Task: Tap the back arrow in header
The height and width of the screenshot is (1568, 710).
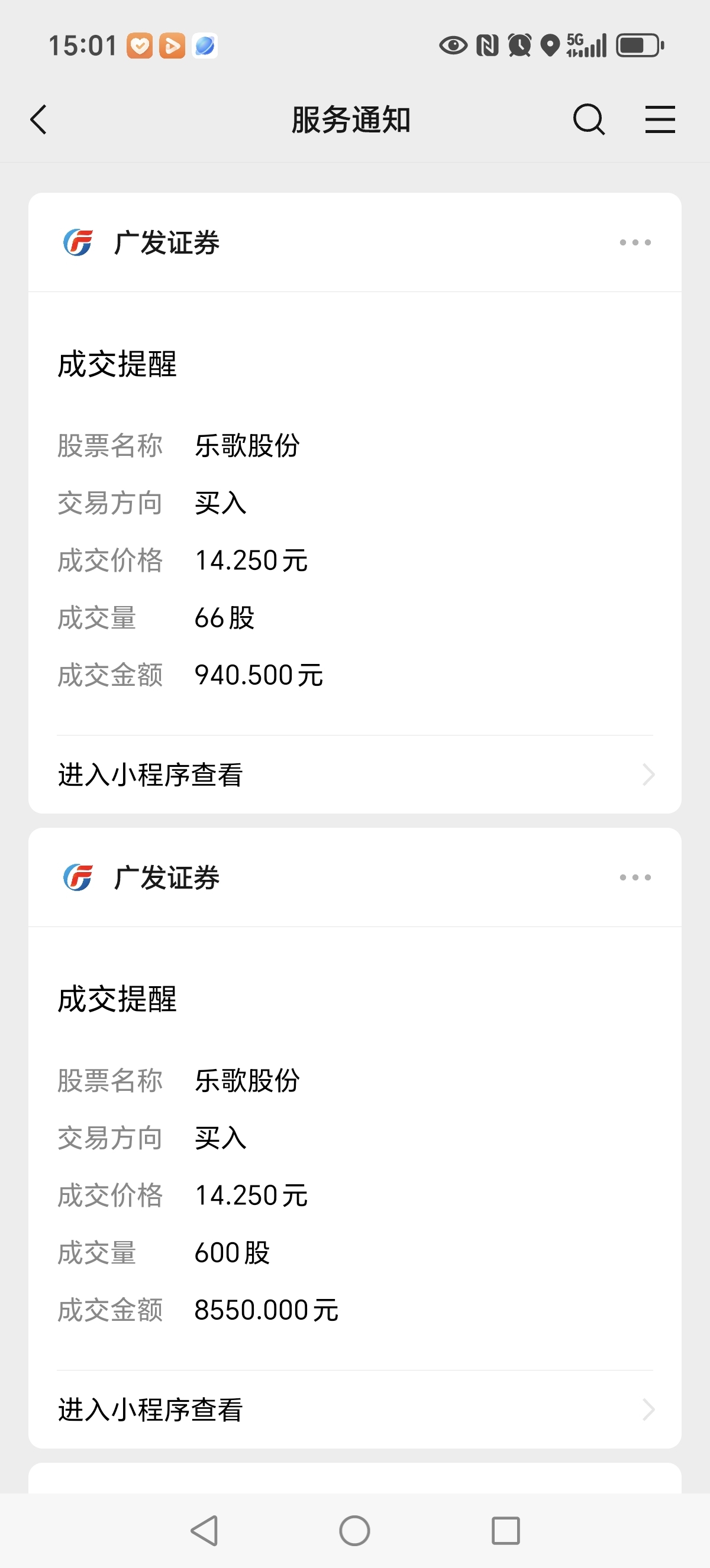Action: tap(38, 119)
